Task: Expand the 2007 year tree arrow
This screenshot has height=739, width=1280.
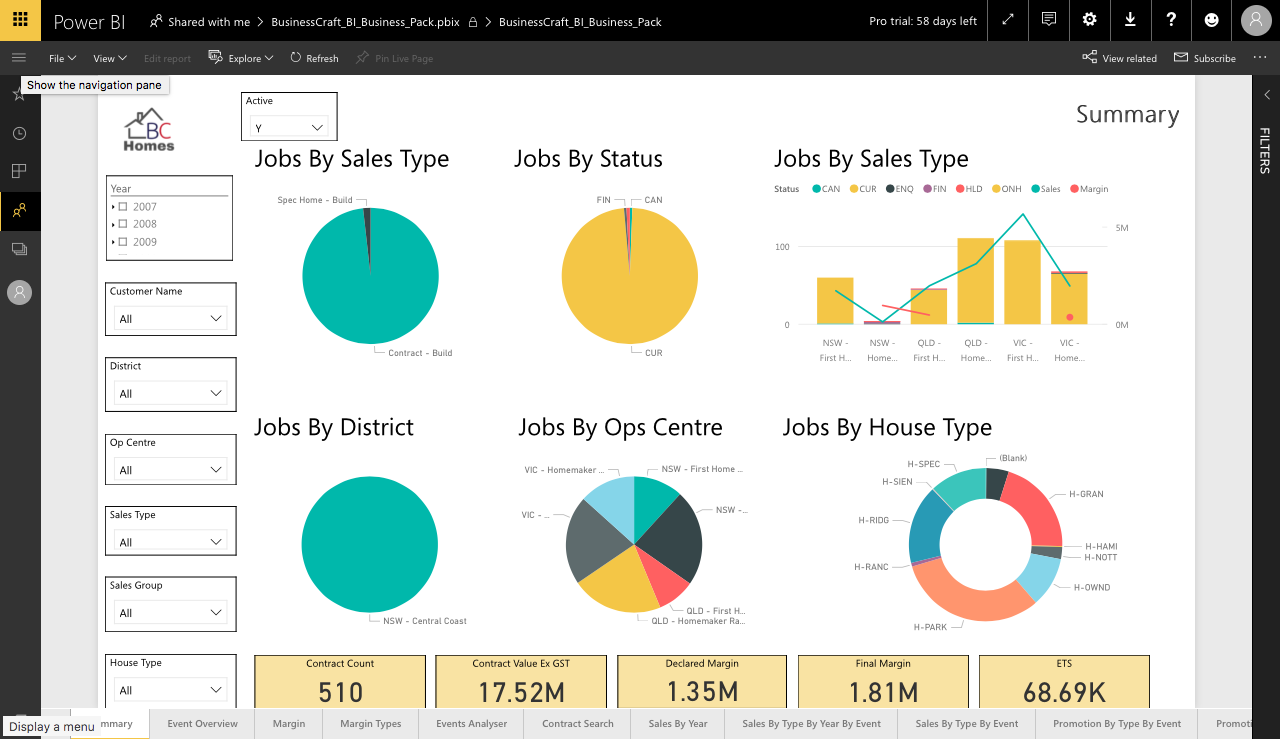Action: 113,207
